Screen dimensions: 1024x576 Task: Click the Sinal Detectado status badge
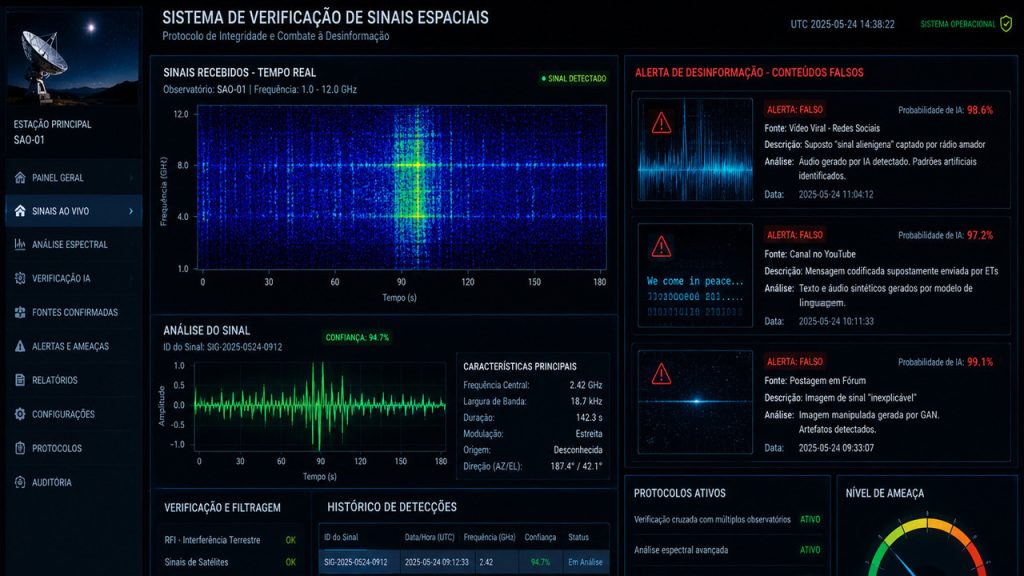[x=574, y=78]
